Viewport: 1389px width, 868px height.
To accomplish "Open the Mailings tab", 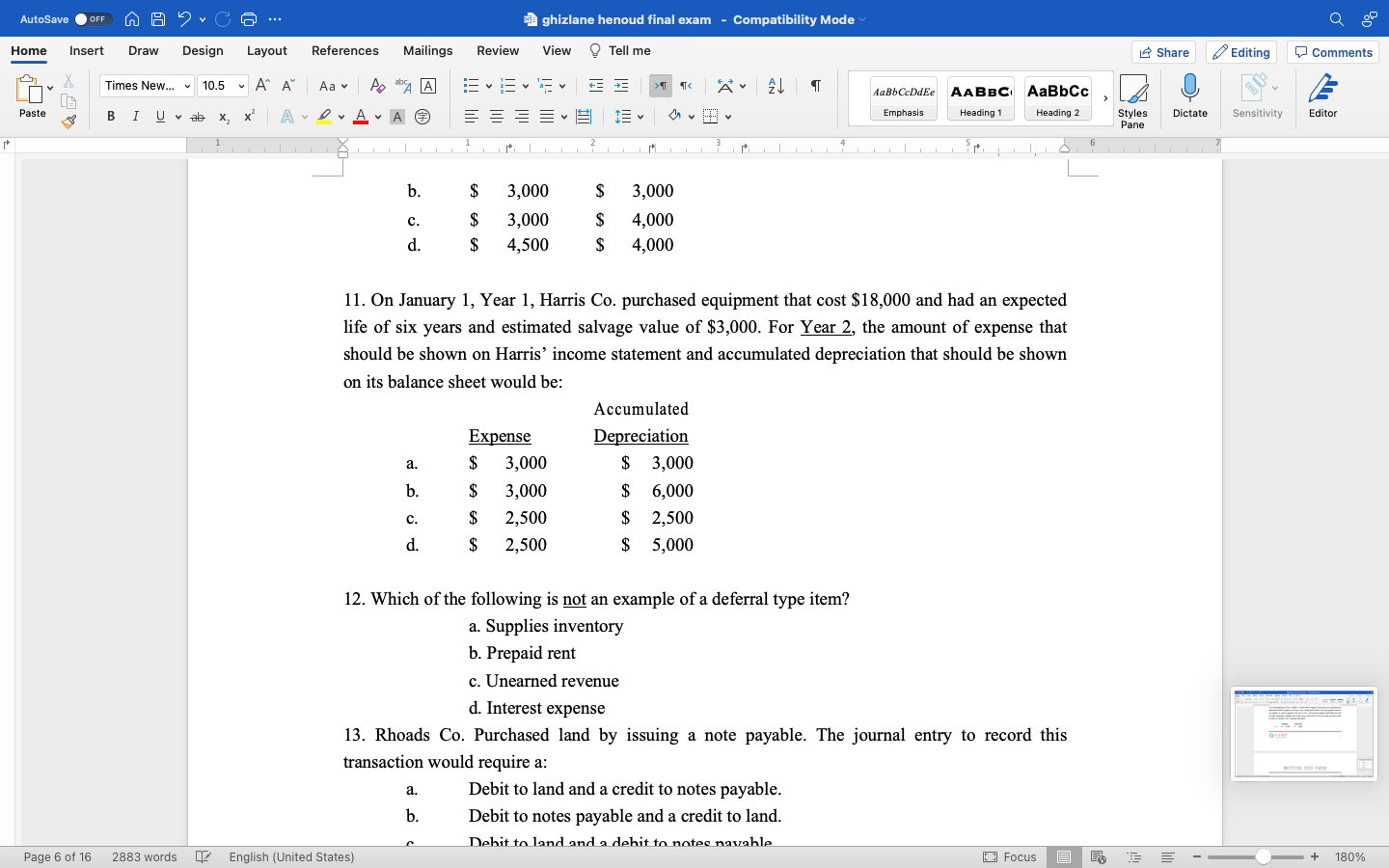I will point(427,50).
